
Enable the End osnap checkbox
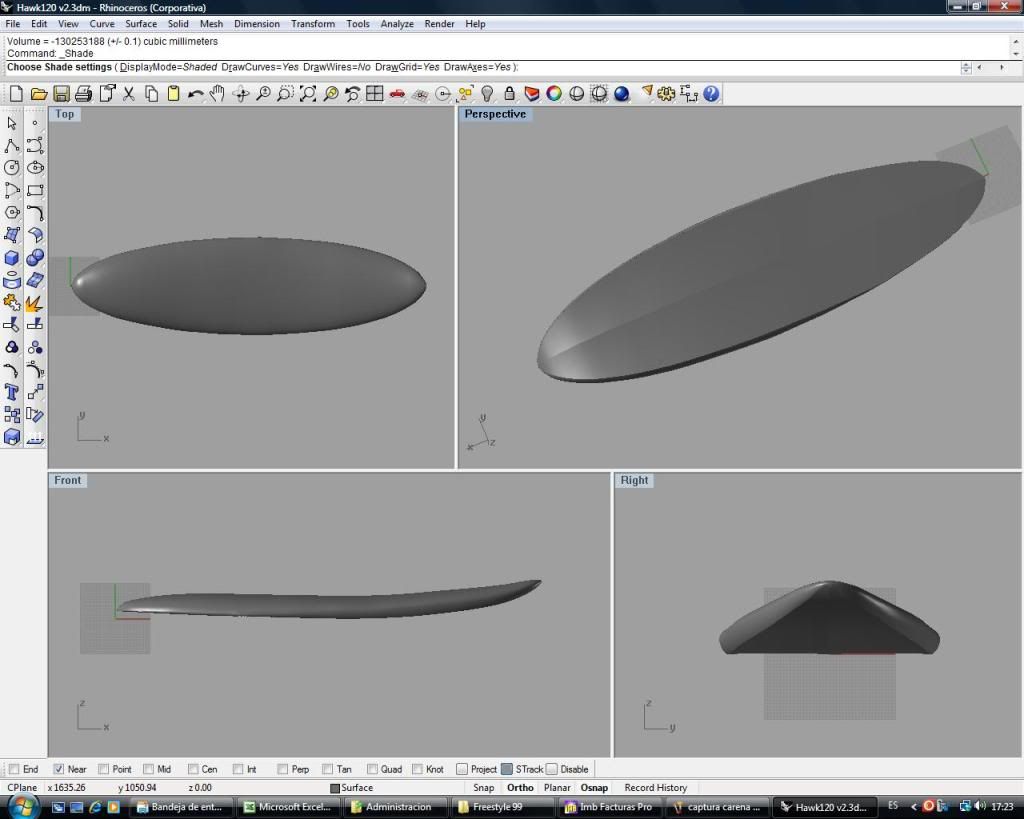click(x=14, y=769)
